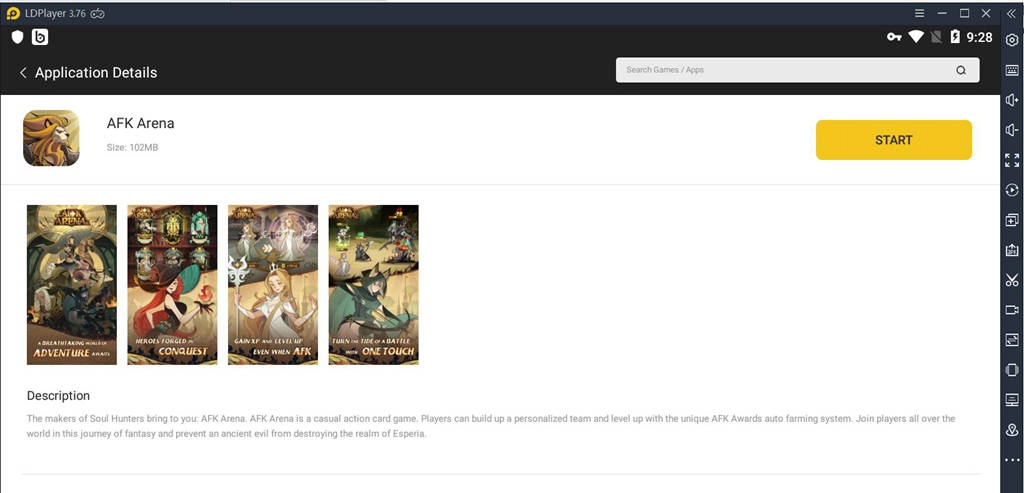
Task: Click the AFK Arena lion app icon
Action: [51, 138]
